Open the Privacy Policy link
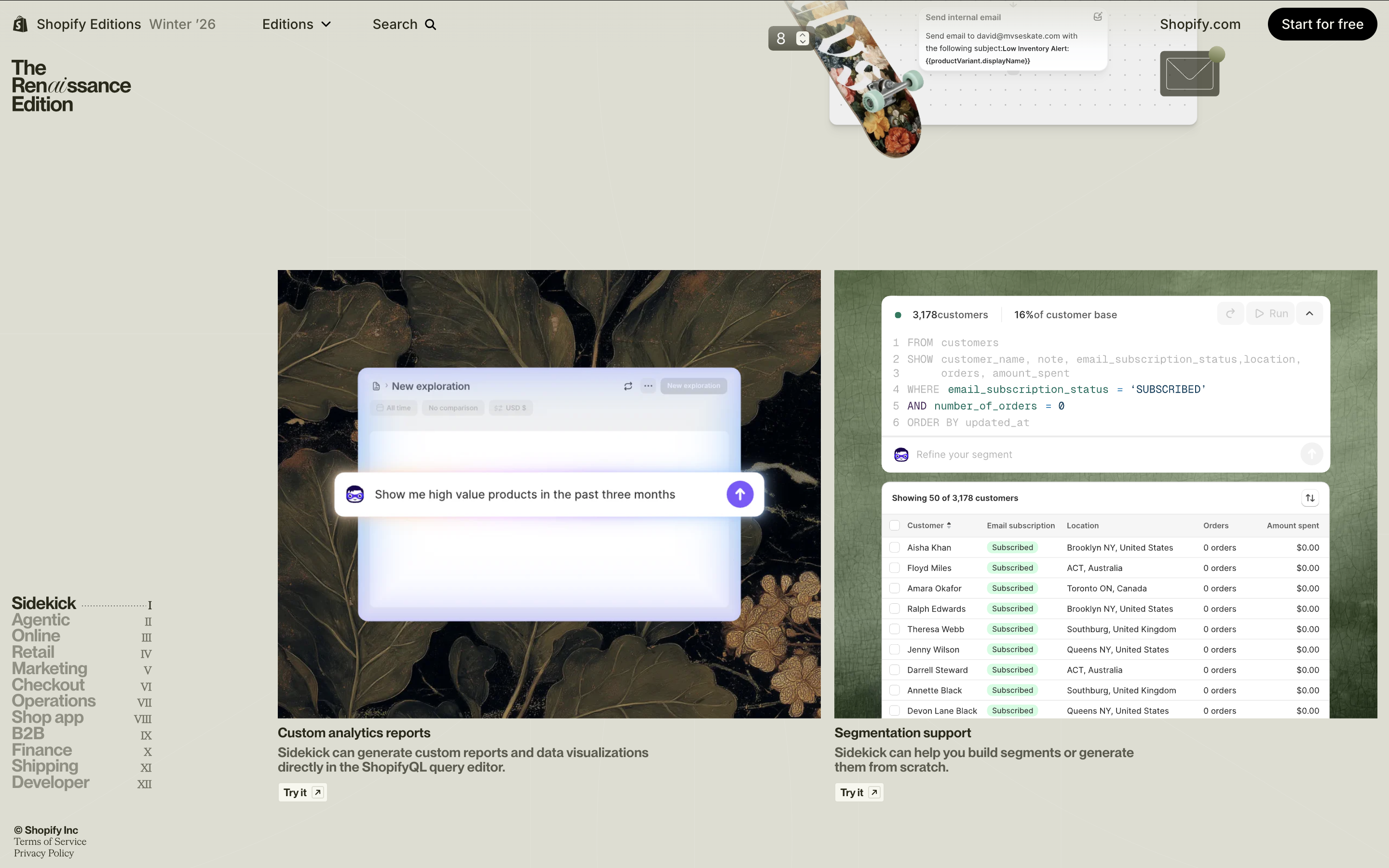The width and height of the screenshot is (1389, 868). tap(44, 853)
